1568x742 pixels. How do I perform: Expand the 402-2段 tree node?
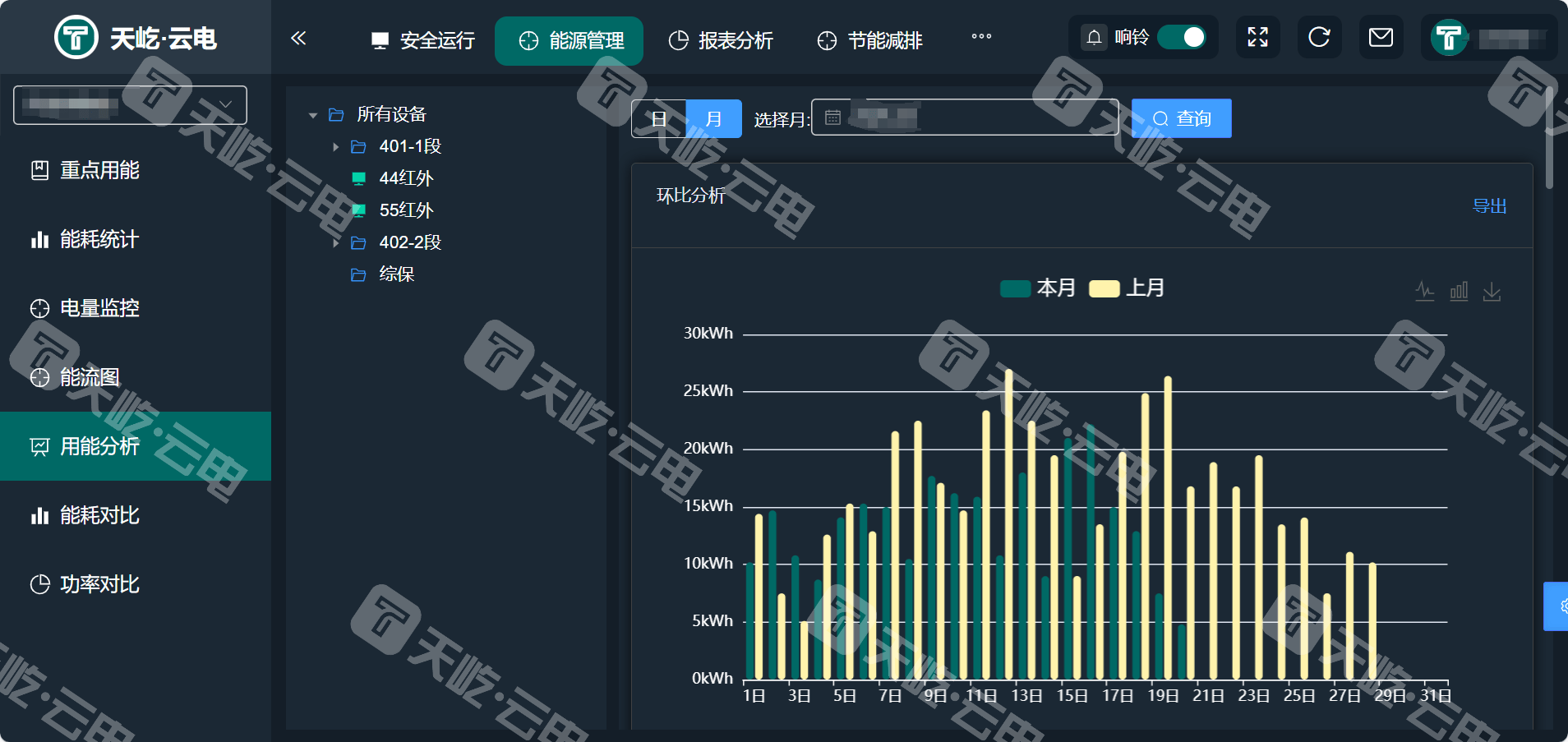click(x=335, y=243)
